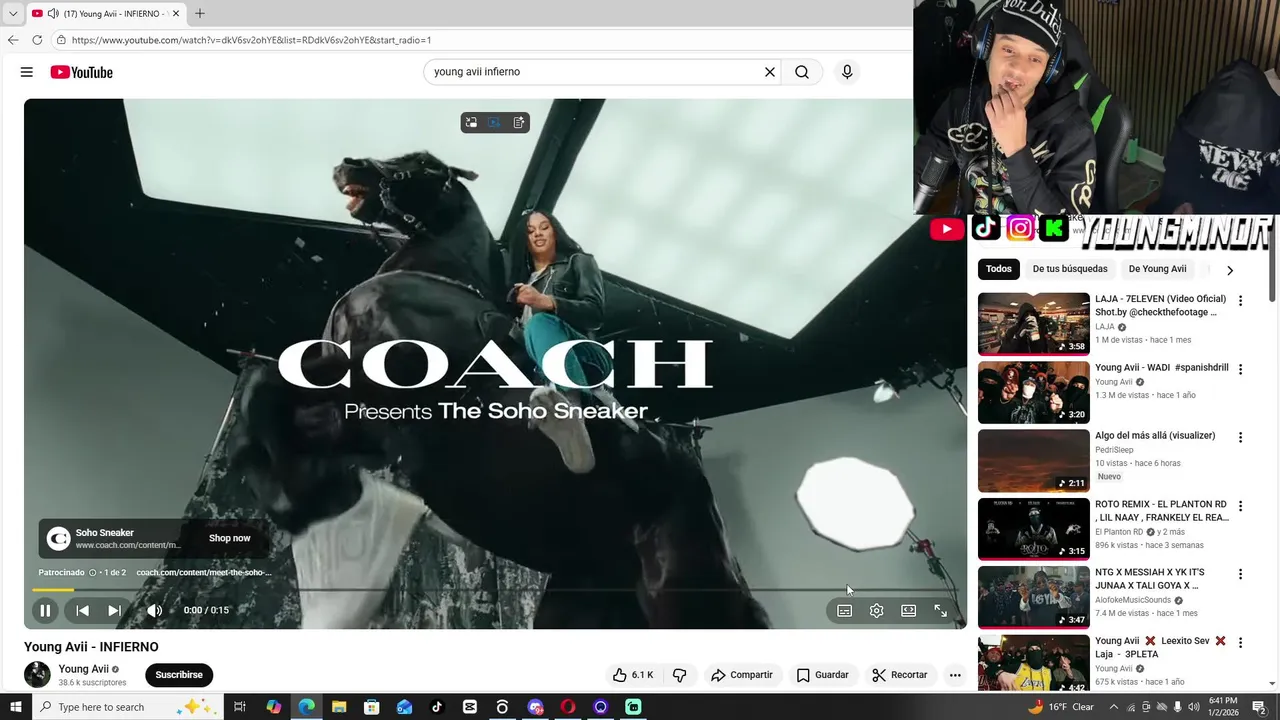The image size is (1280, 720).
Task: Save video with Guardar
Action: pyautogui.click(x=823, y=675)
